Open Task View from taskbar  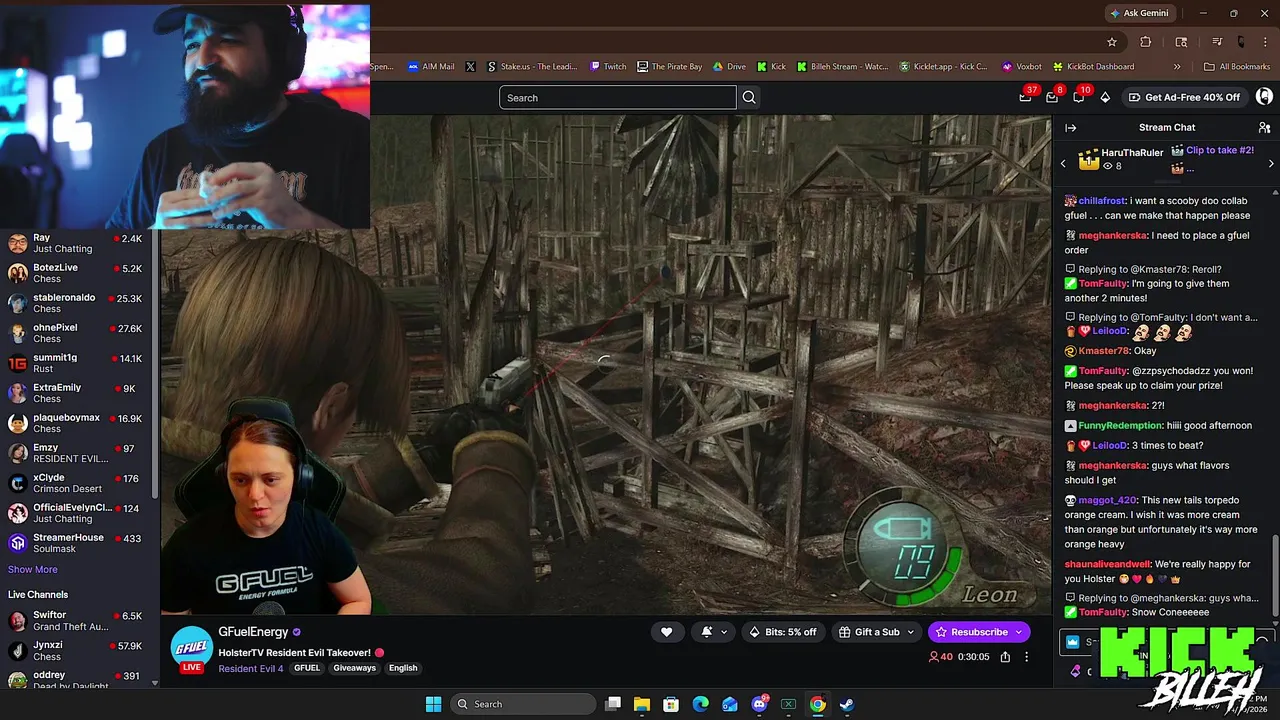(613, 704)
